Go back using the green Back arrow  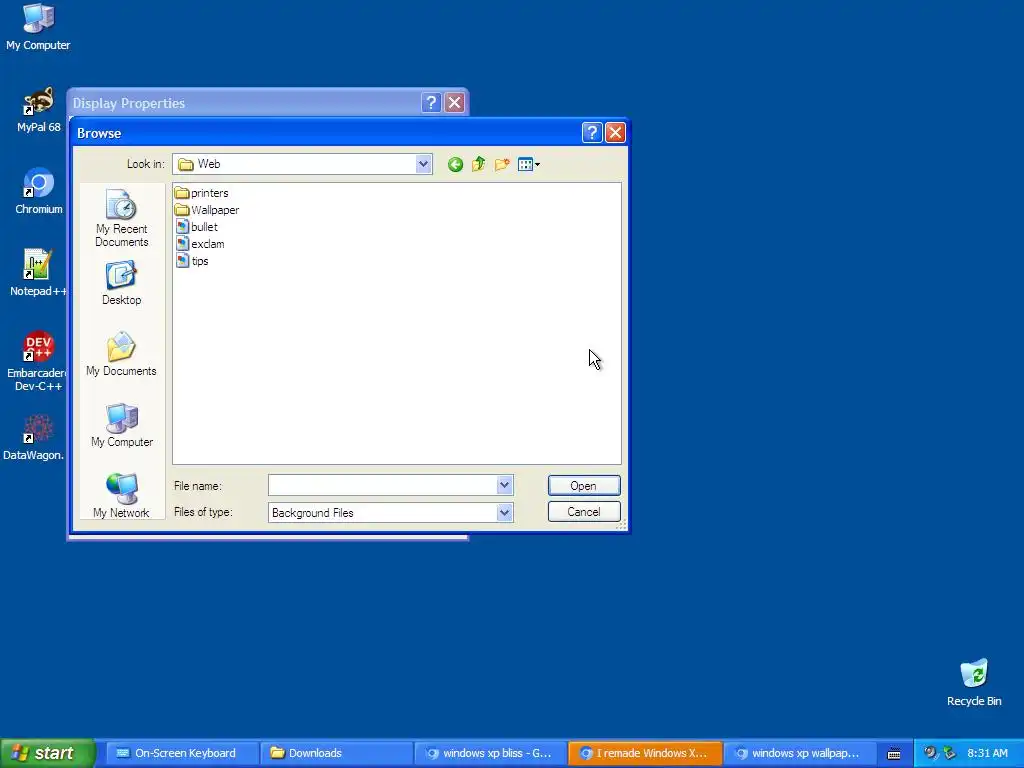(455, 165)
